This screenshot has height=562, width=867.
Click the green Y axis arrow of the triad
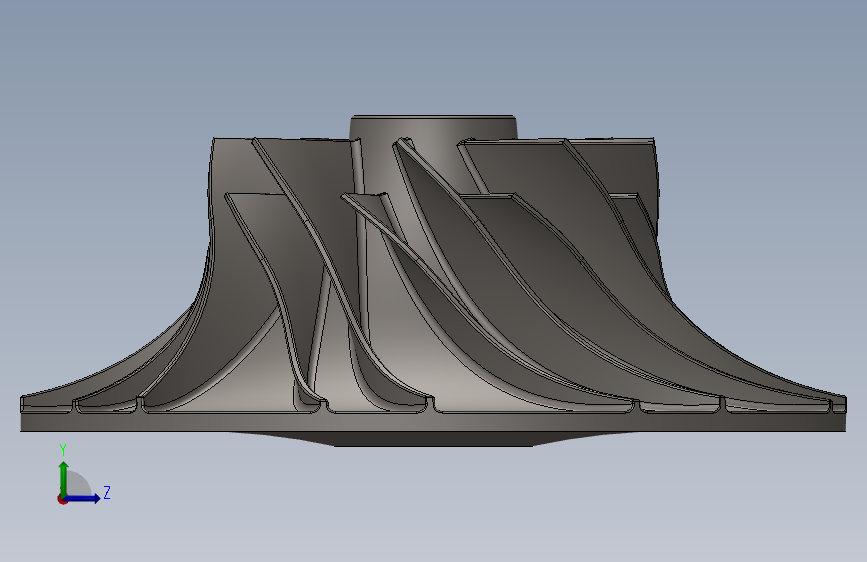(x=64, y=479)
